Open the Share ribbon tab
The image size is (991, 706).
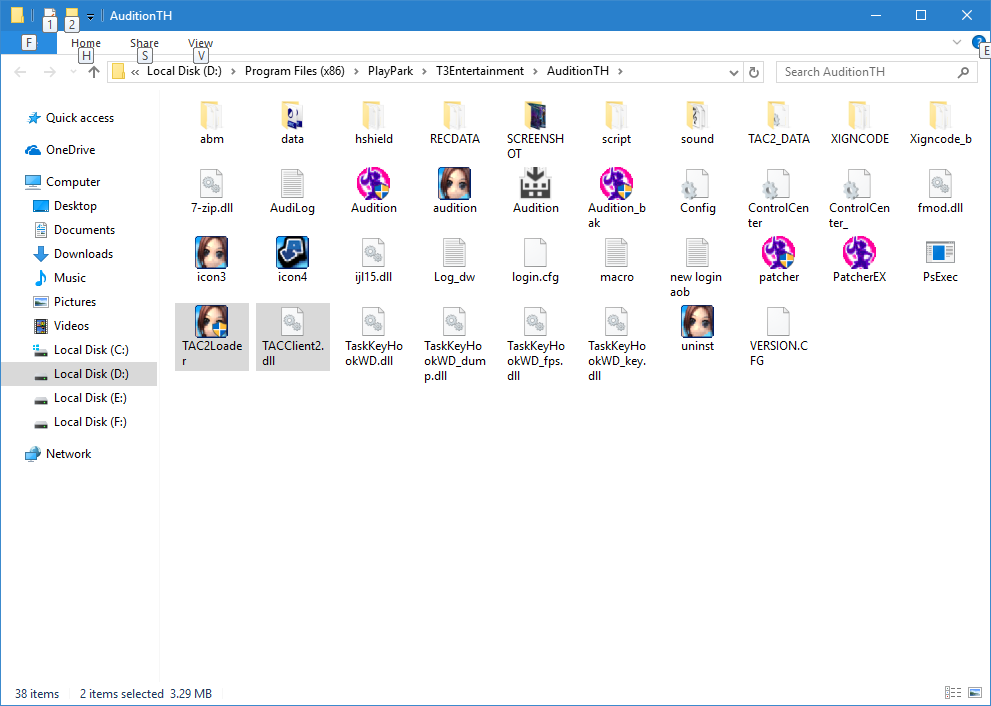[x=144, y=43]
